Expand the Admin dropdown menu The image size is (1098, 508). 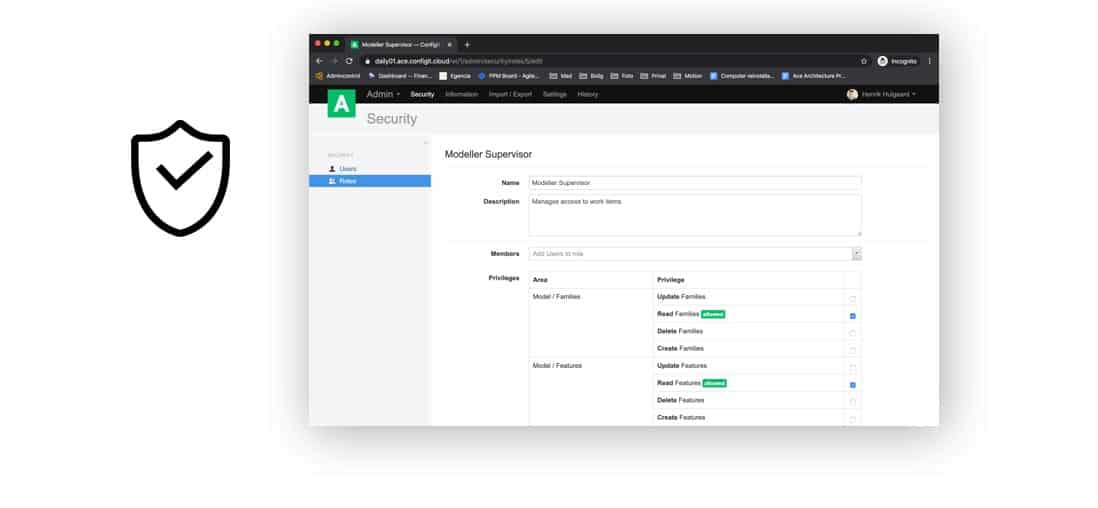(383, 94)
